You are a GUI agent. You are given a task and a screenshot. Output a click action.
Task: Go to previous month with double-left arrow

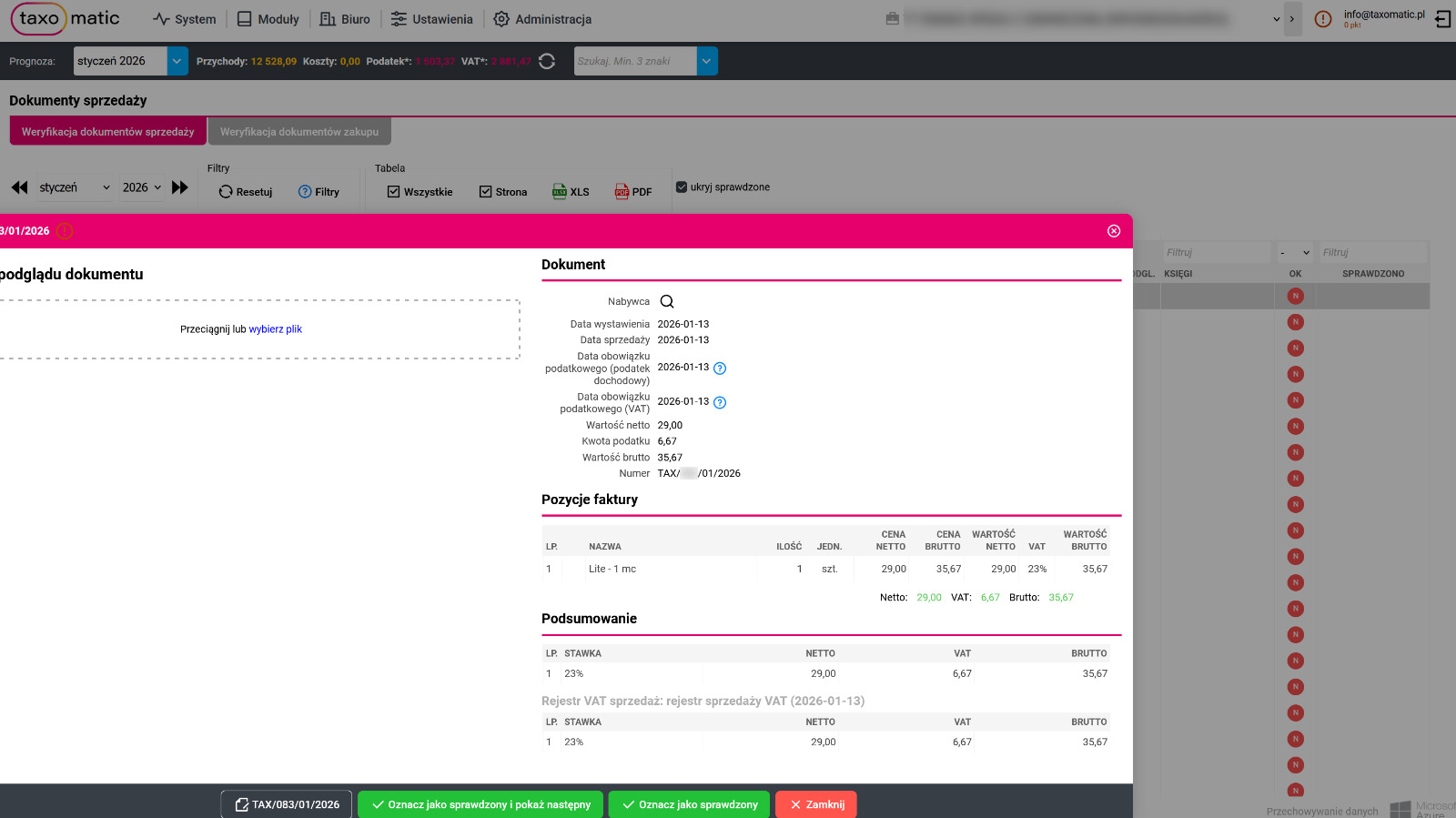[20, 187]
